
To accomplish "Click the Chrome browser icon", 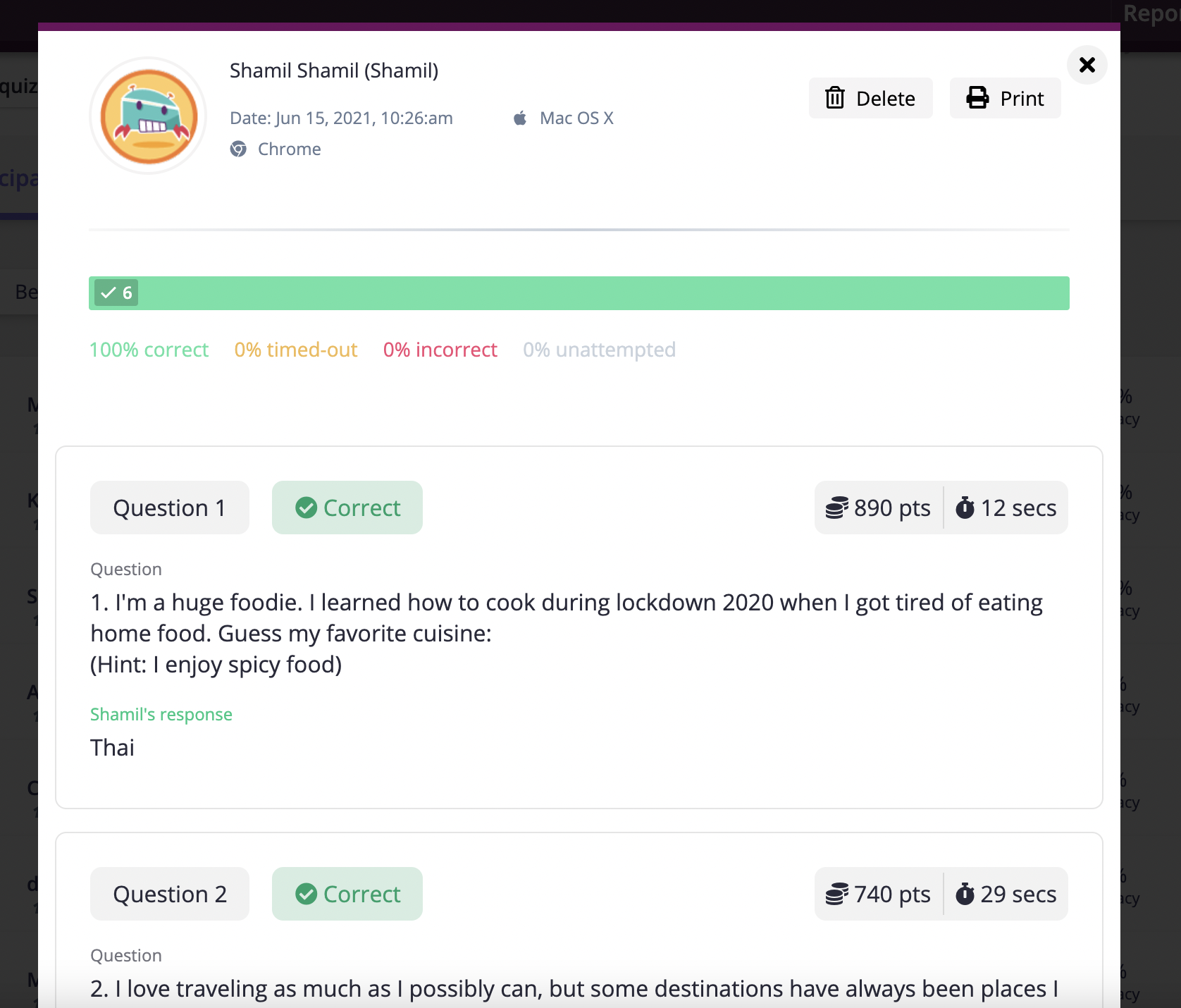I will point(239,149).
